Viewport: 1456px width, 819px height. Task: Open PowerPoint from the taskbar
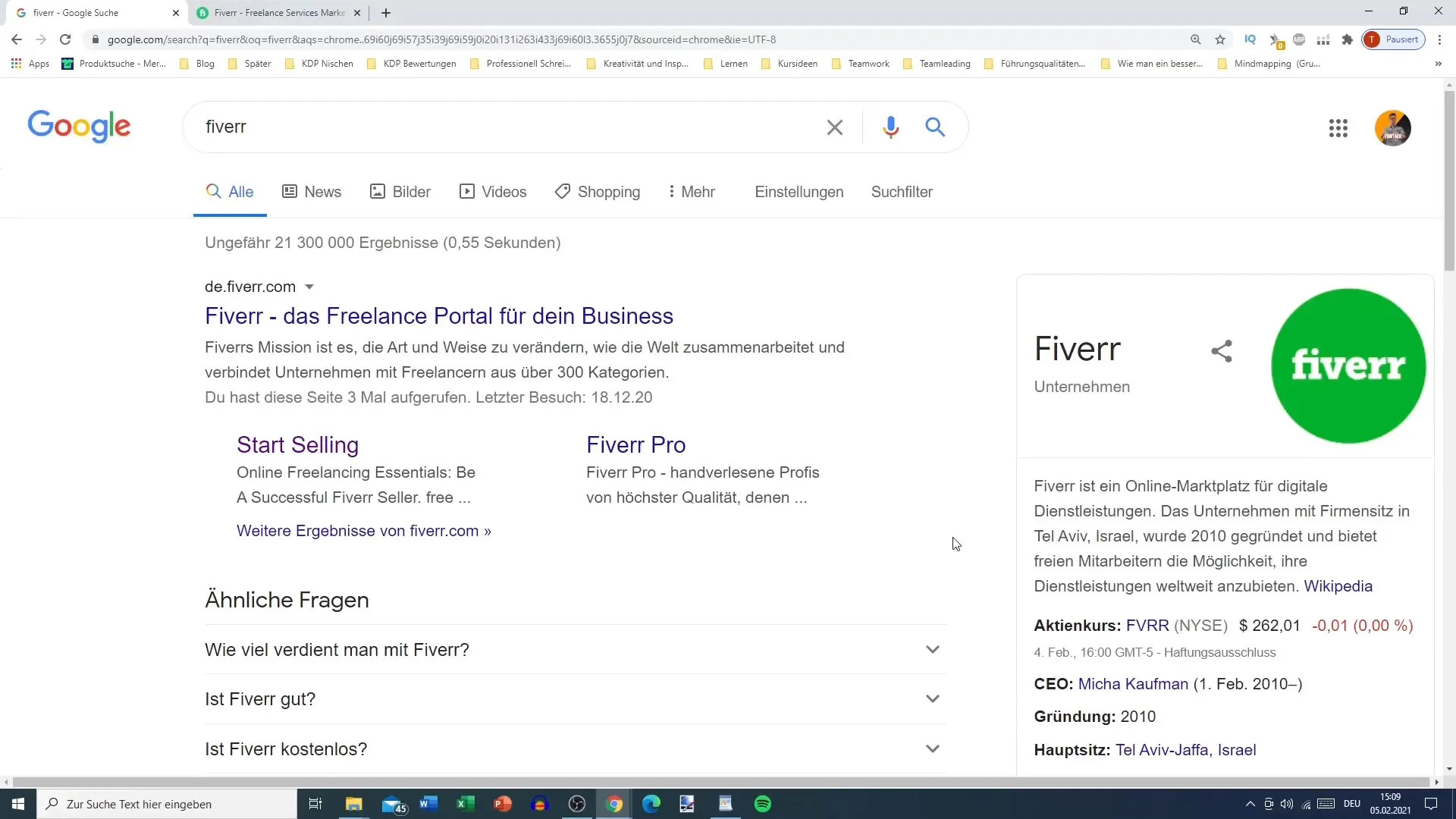[x=503, y=804]
